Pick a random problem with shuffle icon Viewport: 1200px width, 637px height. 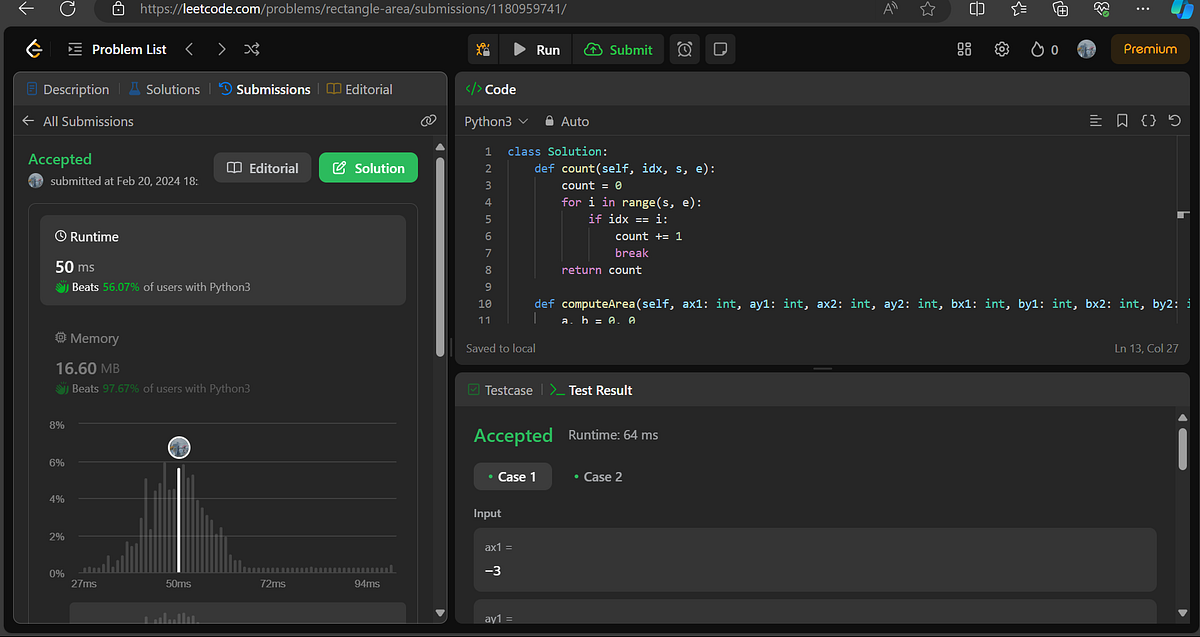click(x=252, y=49)
